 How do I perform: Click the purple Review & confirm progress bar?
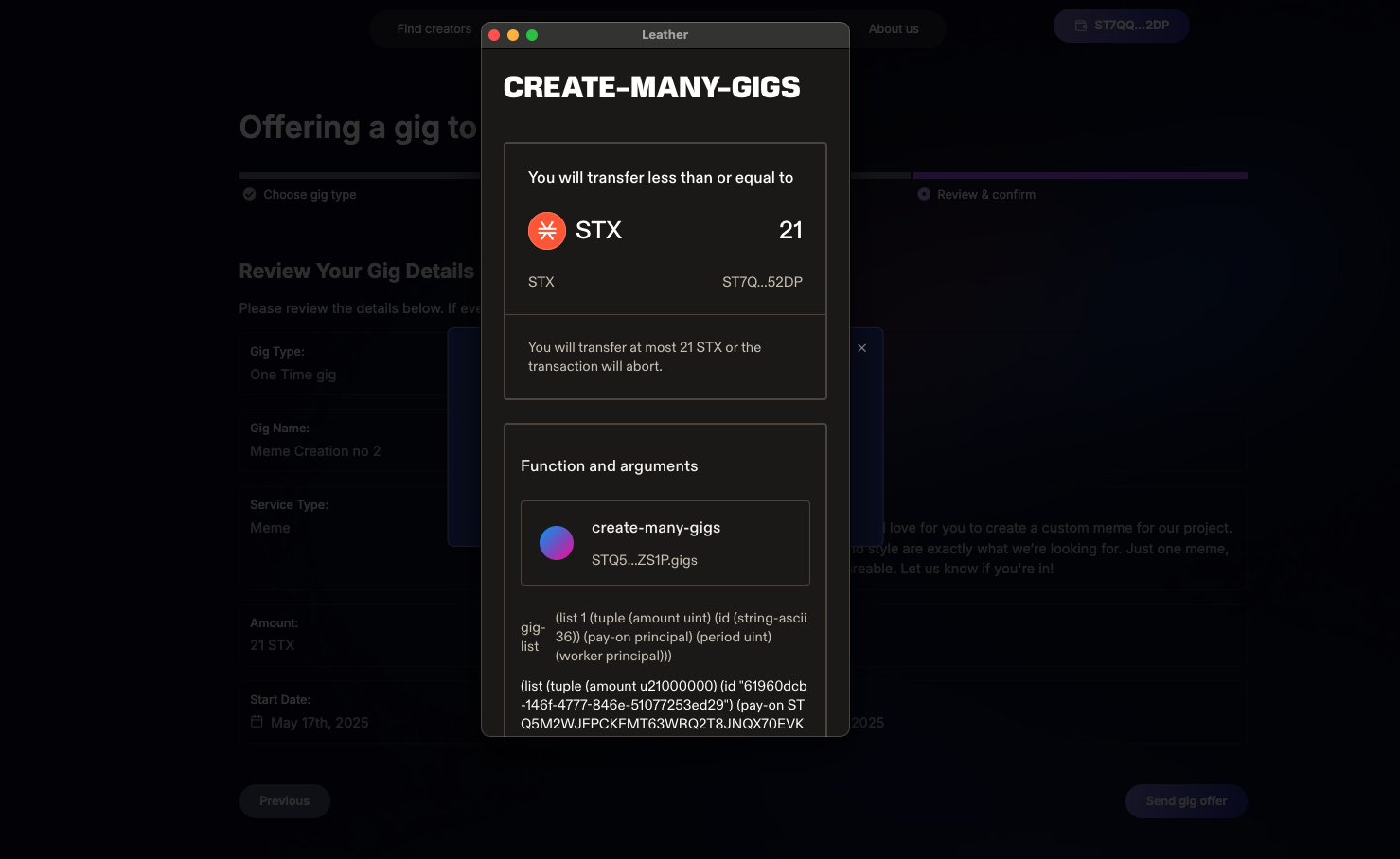click(x=1080, y=176)
